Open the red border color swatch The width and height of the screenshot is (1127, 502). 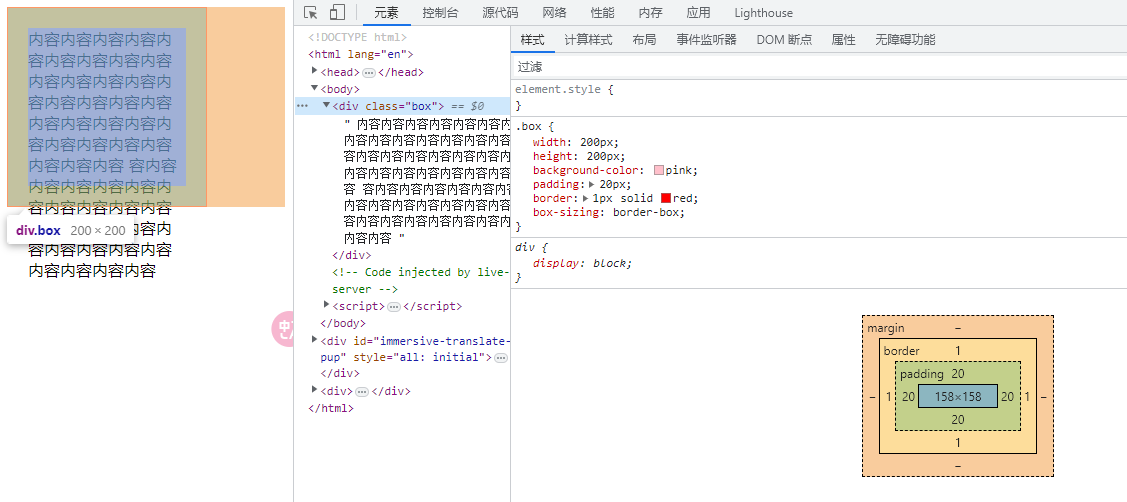click(x=666, y=198)
